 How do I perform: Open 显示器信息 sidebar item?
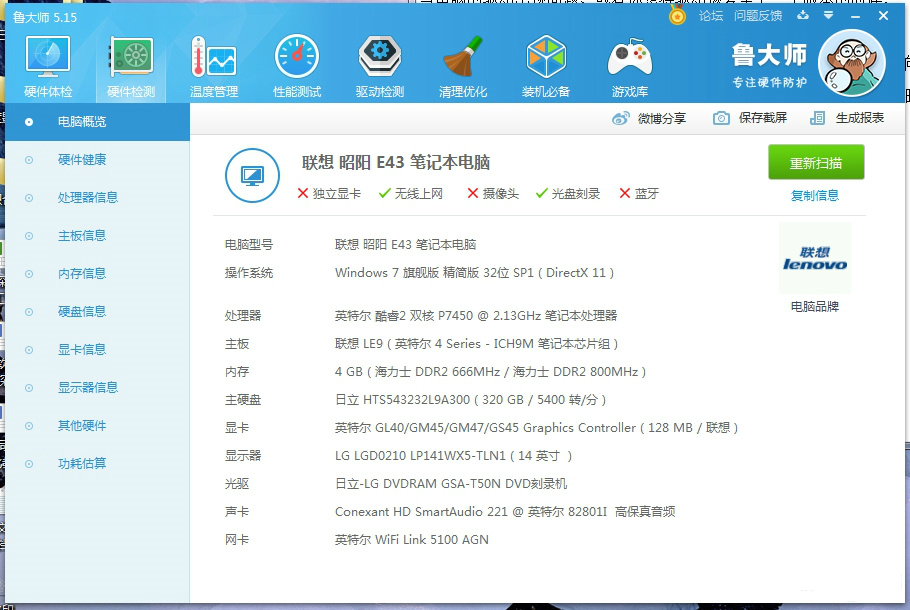point(98,388)
